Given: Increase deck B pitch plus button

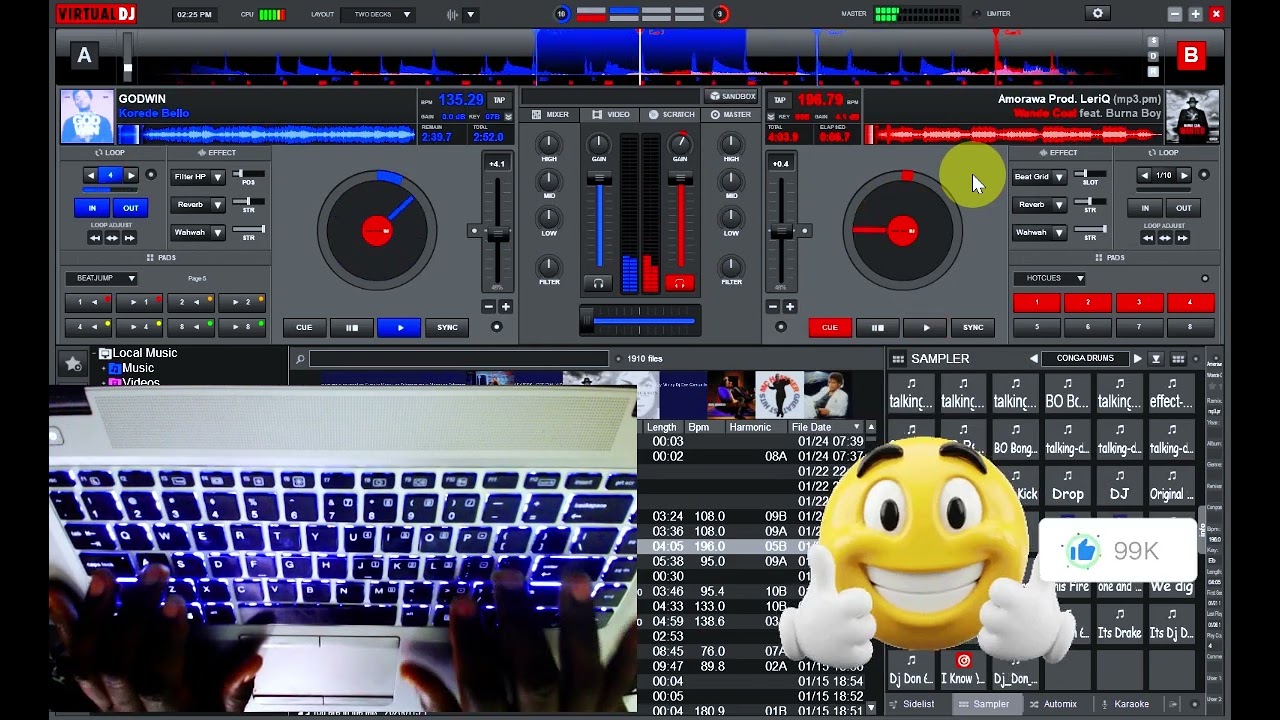Looking at the screenshot, I should click(789, 307).
